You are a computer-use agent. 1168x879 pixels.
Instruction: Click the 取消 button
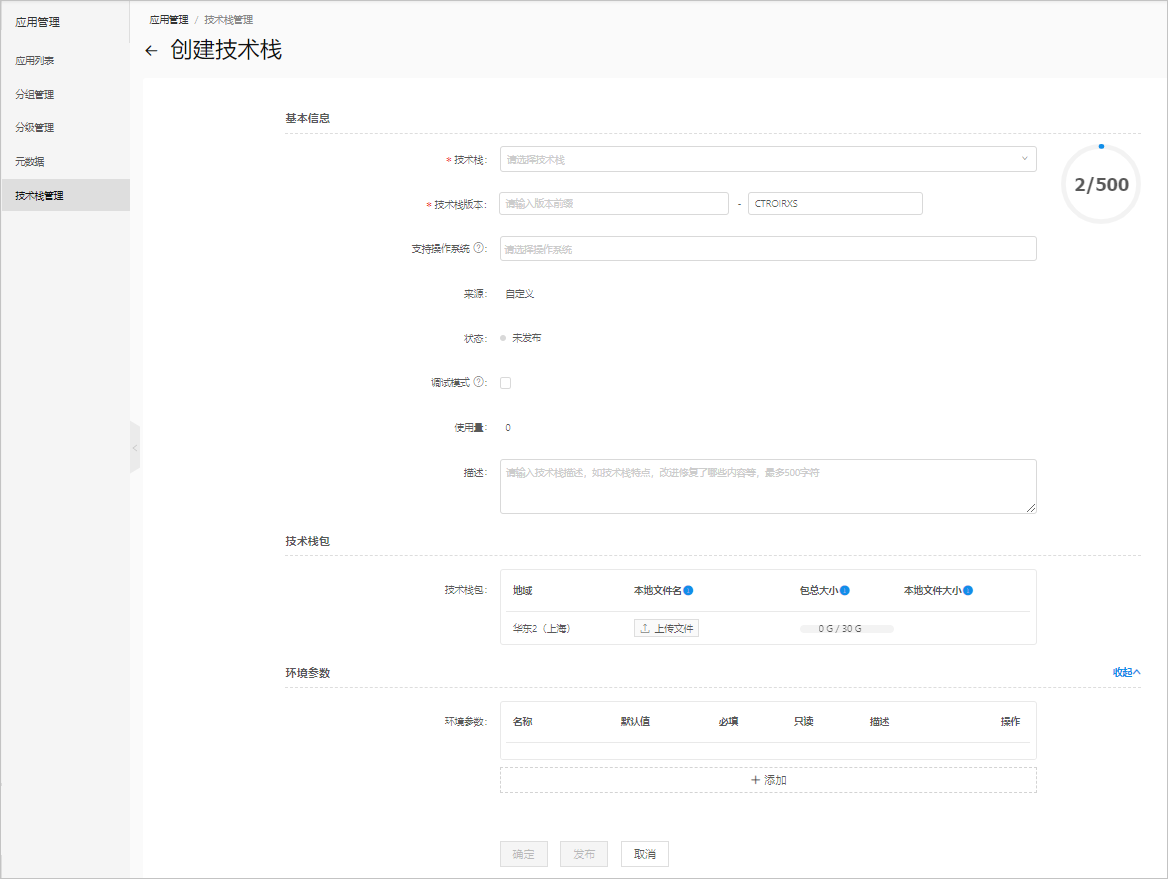point(644,854)
